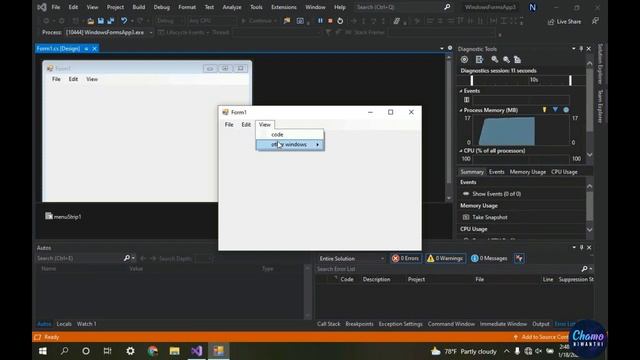
Task: Collapse the Process Memory (MB) section
Action: point(461,110)
